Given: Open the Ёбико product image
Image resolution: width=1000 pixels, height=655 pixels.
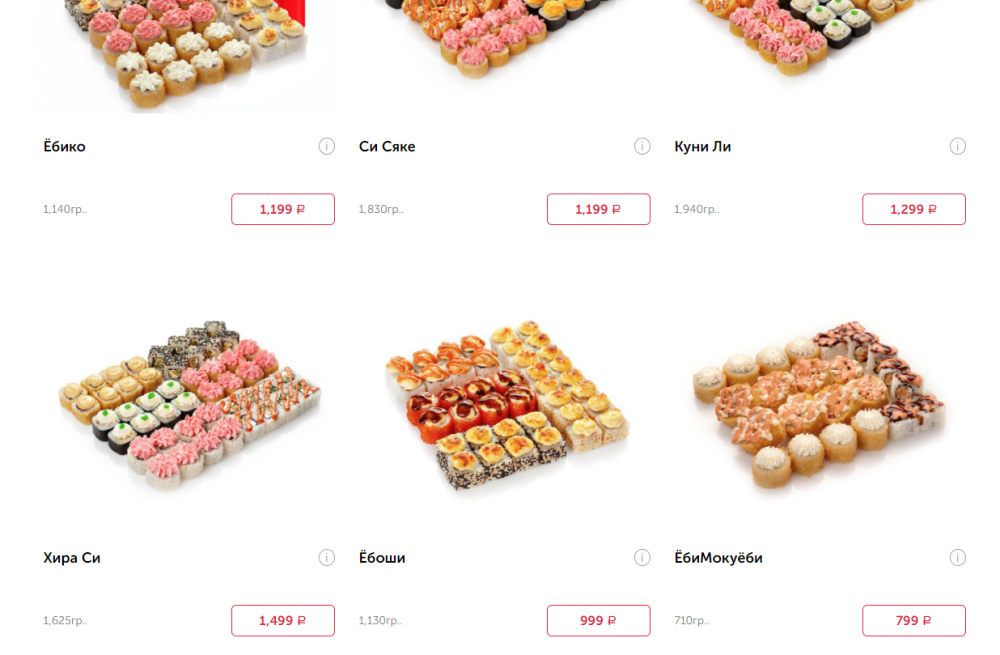Looking at the screenshot, I should 189,56.
